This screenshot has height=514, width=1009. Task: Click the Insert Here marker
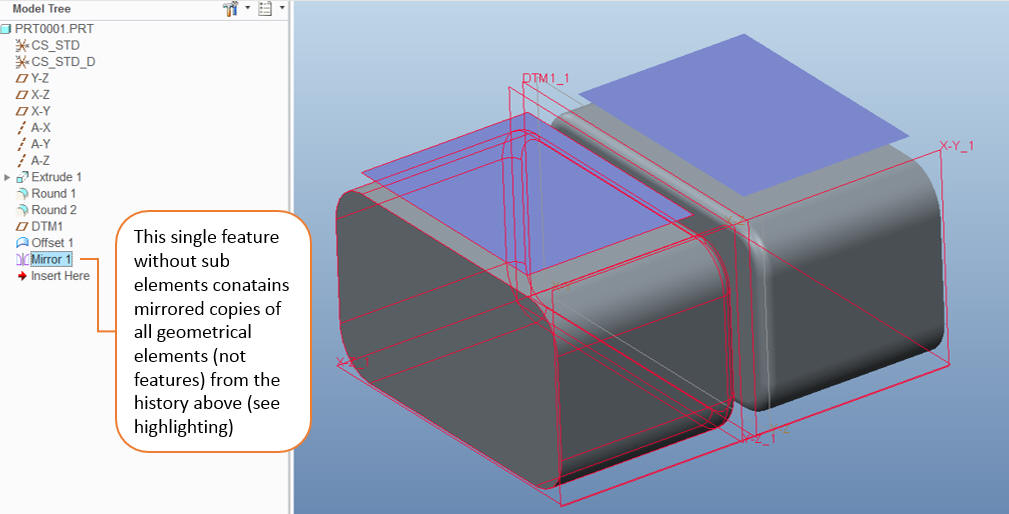point(60,276)
